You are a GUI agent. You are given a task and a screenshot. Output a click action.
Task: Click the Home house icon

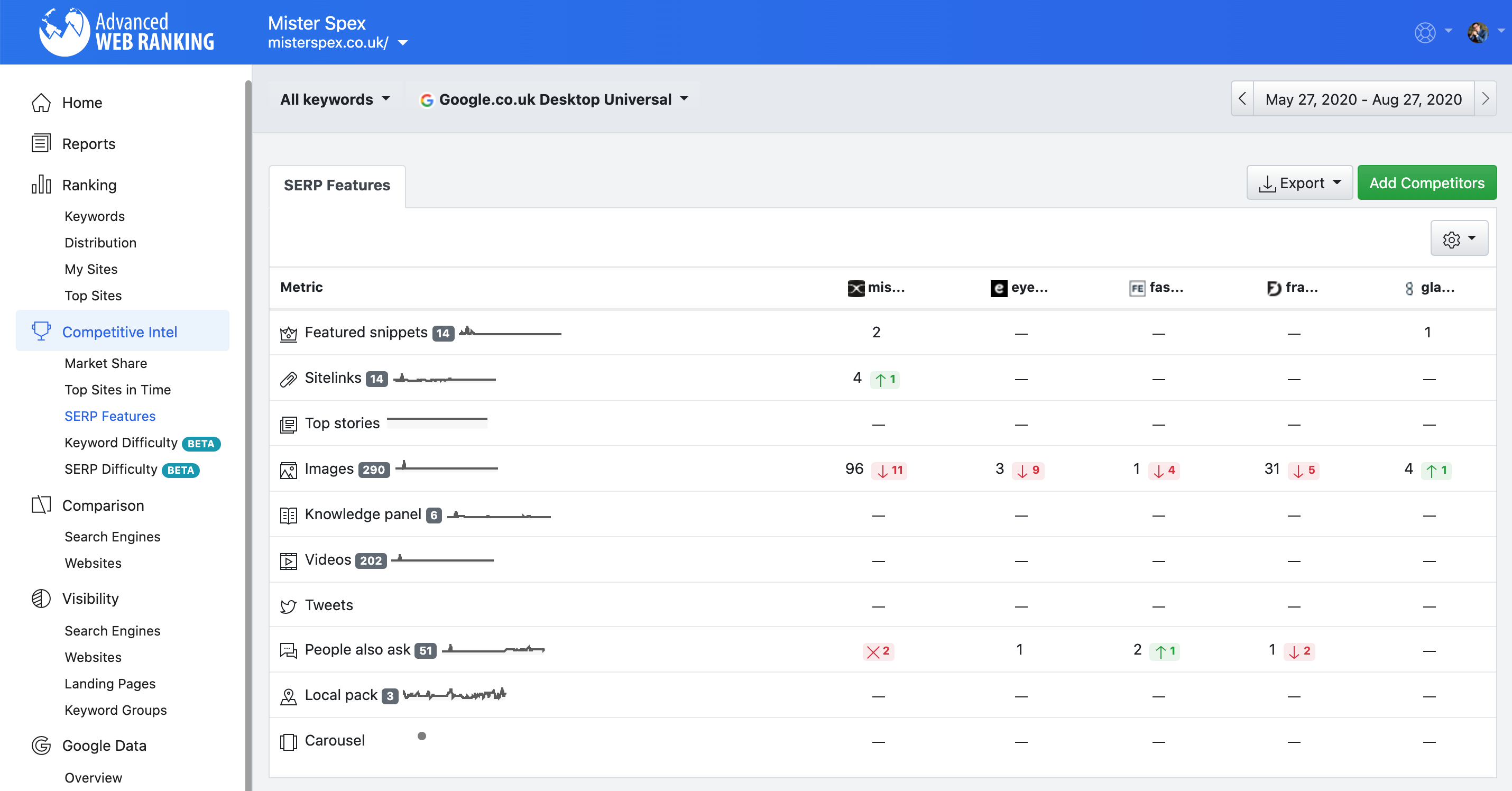click(41, 102)
